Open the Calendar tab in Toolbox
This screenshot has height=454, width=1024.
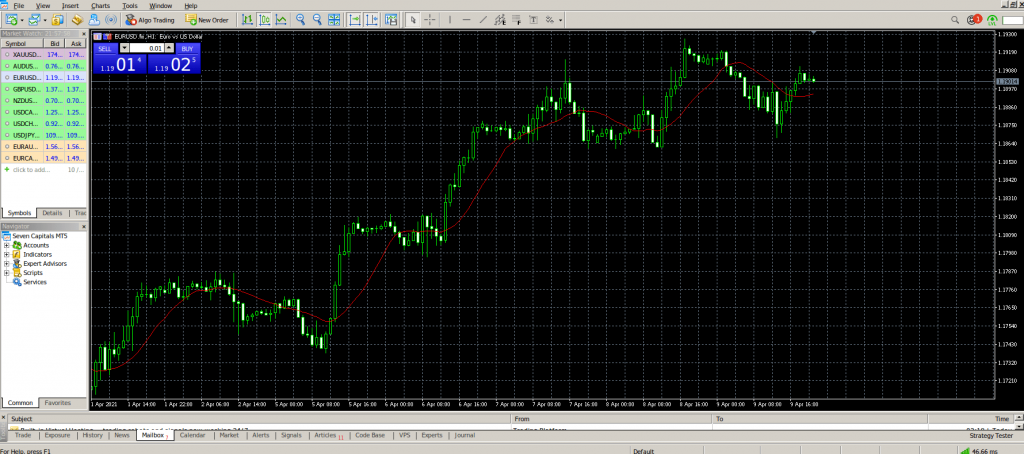193,435
